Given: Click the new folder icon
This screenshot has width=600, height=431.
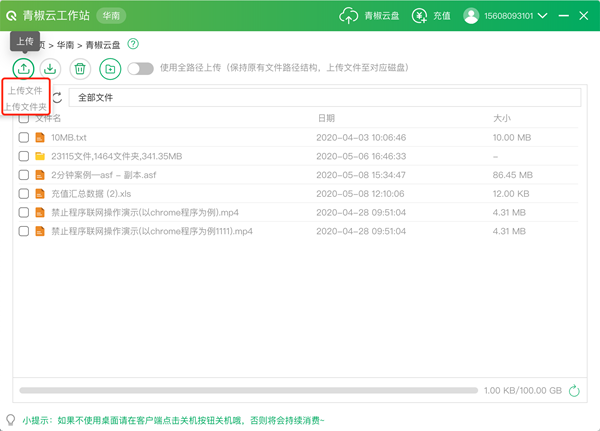Looking at the screenshot, I should tap(109, 68).
